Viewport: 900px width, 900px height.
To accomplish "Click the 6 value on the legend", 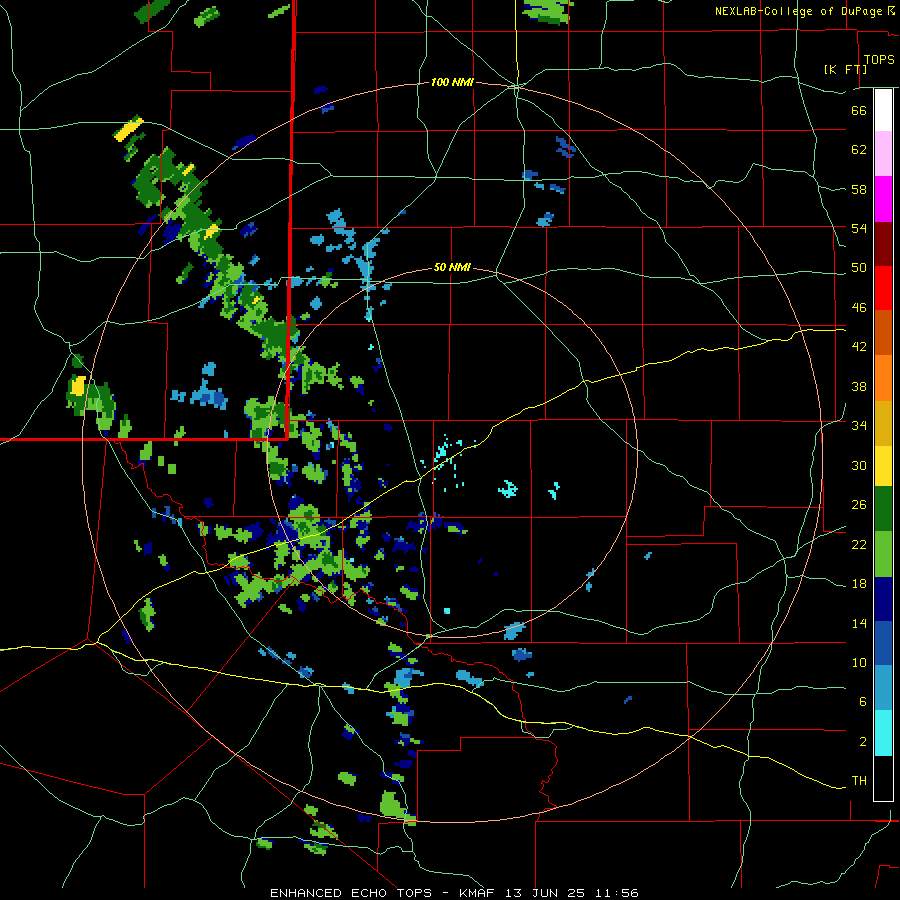I will (x=863, y=702).
